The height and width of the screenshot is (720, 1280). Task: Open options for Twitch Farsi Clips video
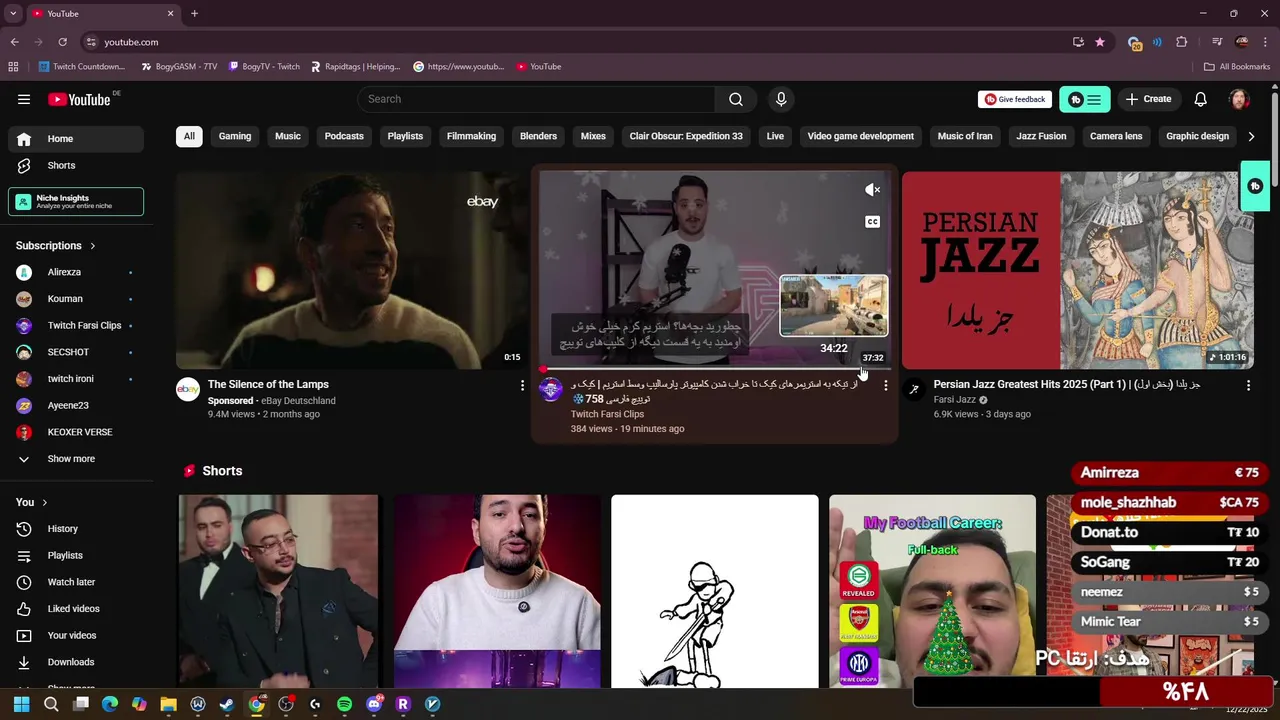tap(885, 385)
